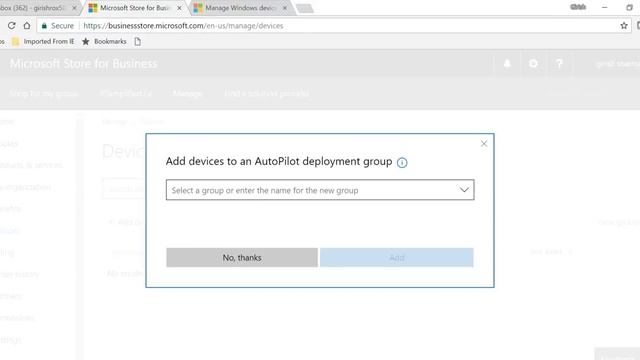
Task: Open the help question mark icon
Action: pos(559,64)
